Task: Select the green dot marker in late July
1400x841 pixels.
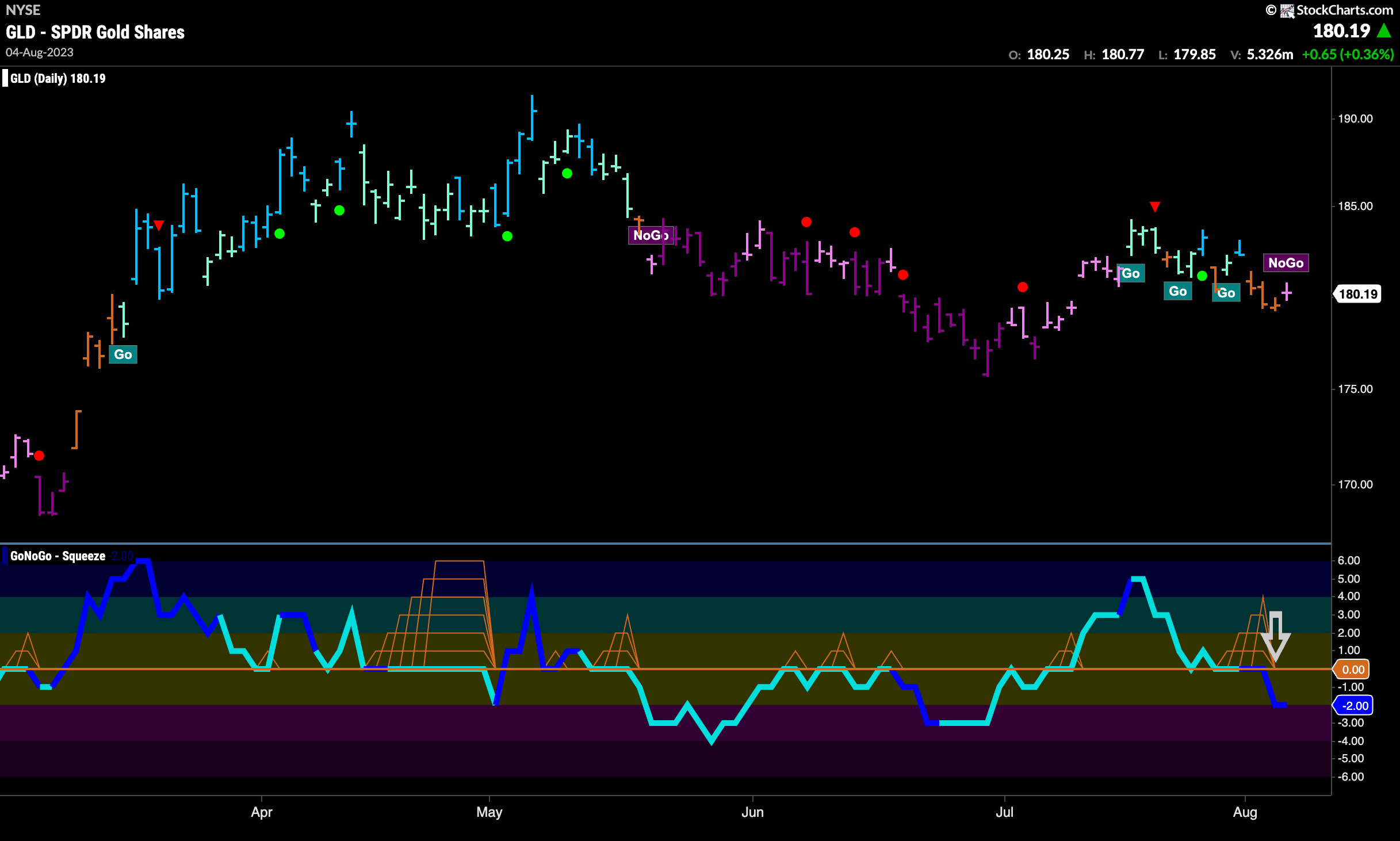Action: pyautogui.click(x=1202, y=276)
